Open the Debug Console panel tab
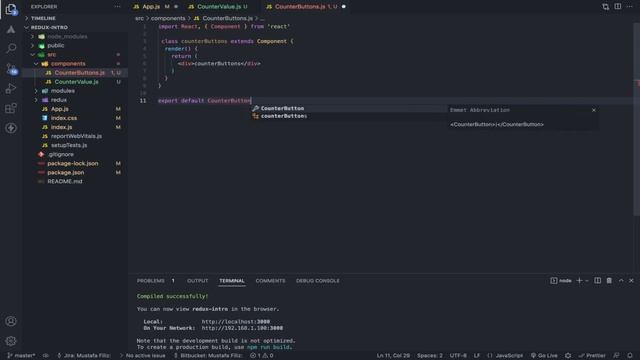The height and width of the screenshot is (360, 640). click(318, 280)
